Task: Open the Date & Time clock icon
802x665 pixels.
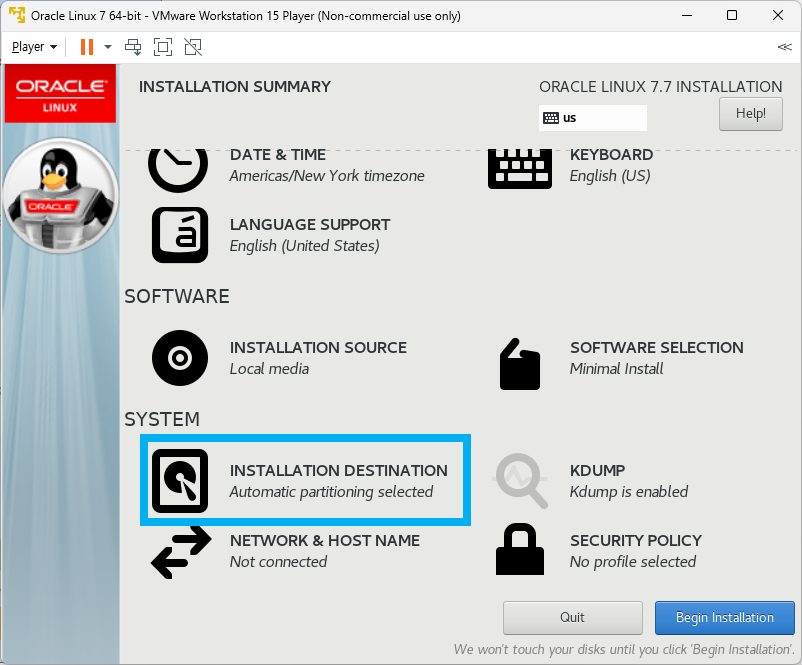Action: [178, 170]
